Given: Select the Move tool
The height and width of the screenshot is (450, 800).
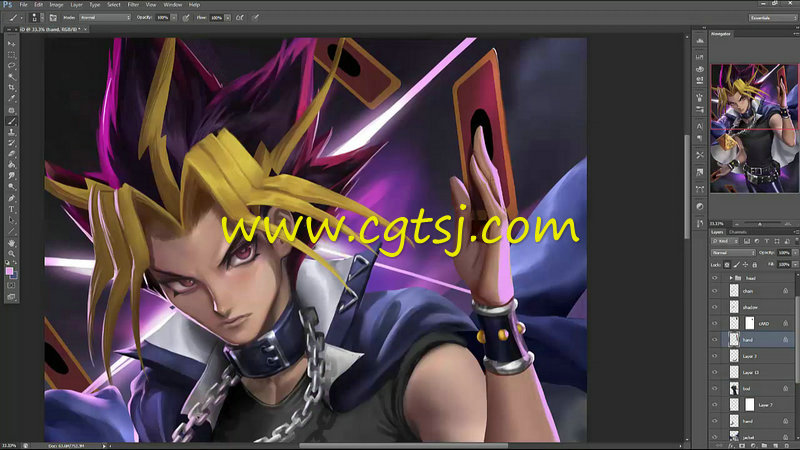Looking at the screenshot, I should [x=11, y=43].
